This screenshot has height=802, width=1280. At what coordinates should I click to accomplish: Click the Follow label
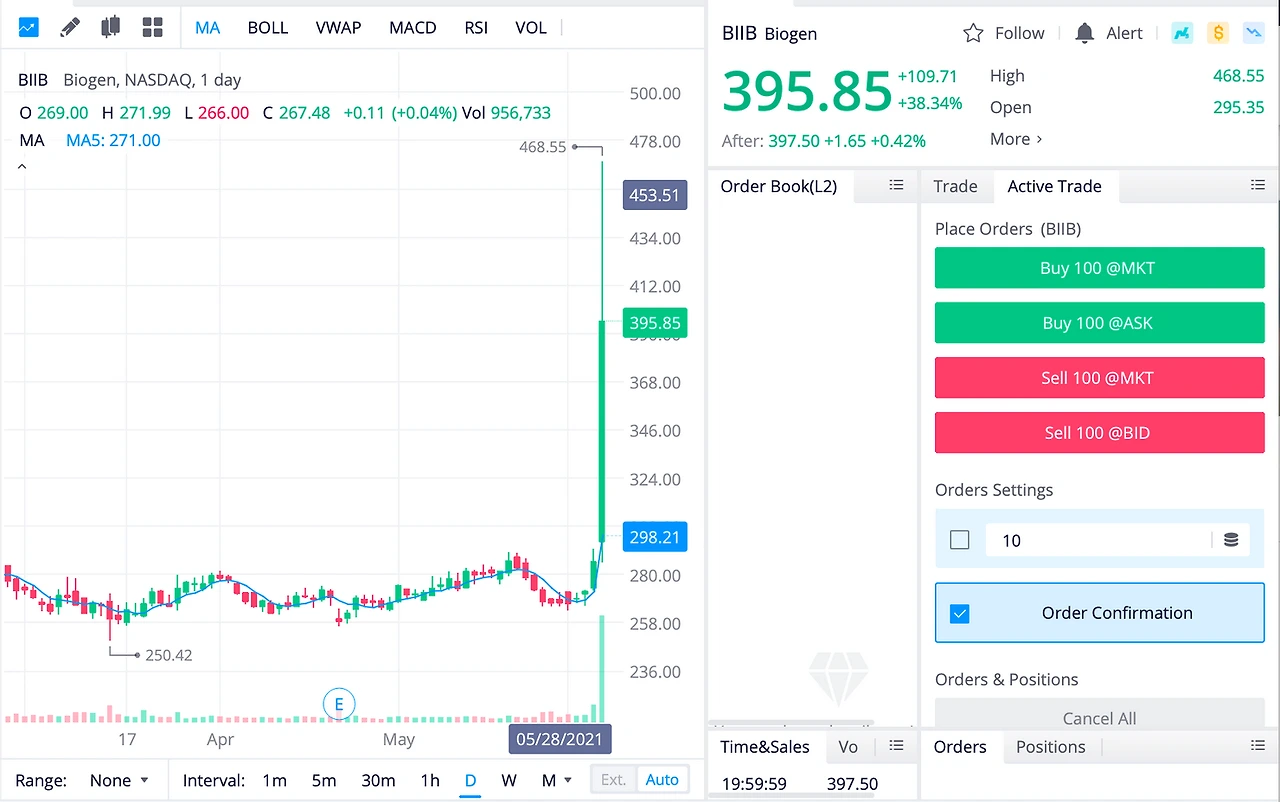1020,33
